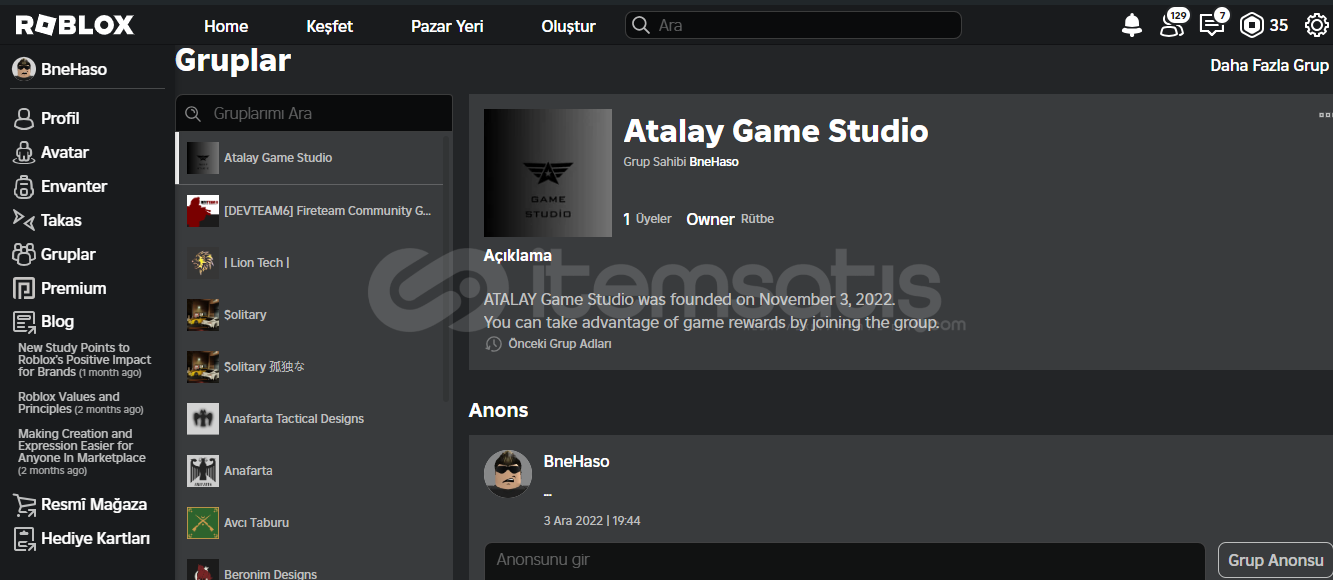Open the Önceki Grup Adları link
This screenshot has height=580, width=1333.
click(560, 344)
